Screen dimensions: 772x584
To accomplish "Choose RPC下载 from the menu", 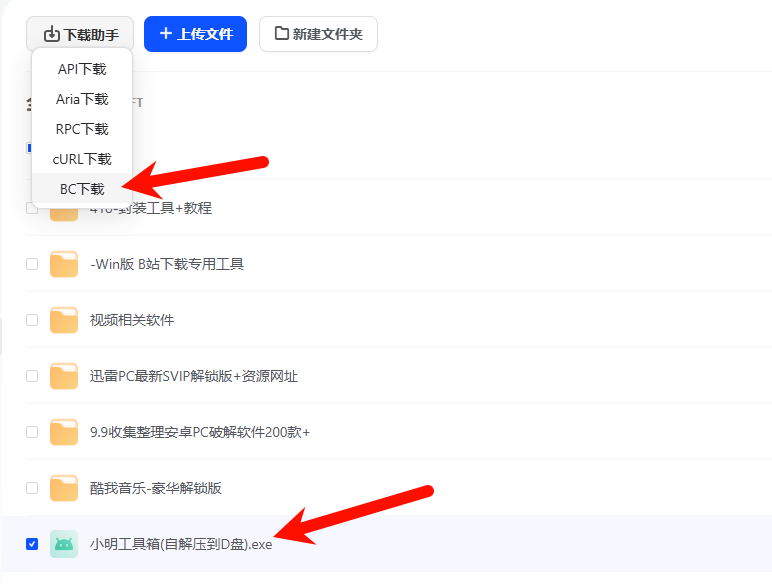I will (82, 129).
